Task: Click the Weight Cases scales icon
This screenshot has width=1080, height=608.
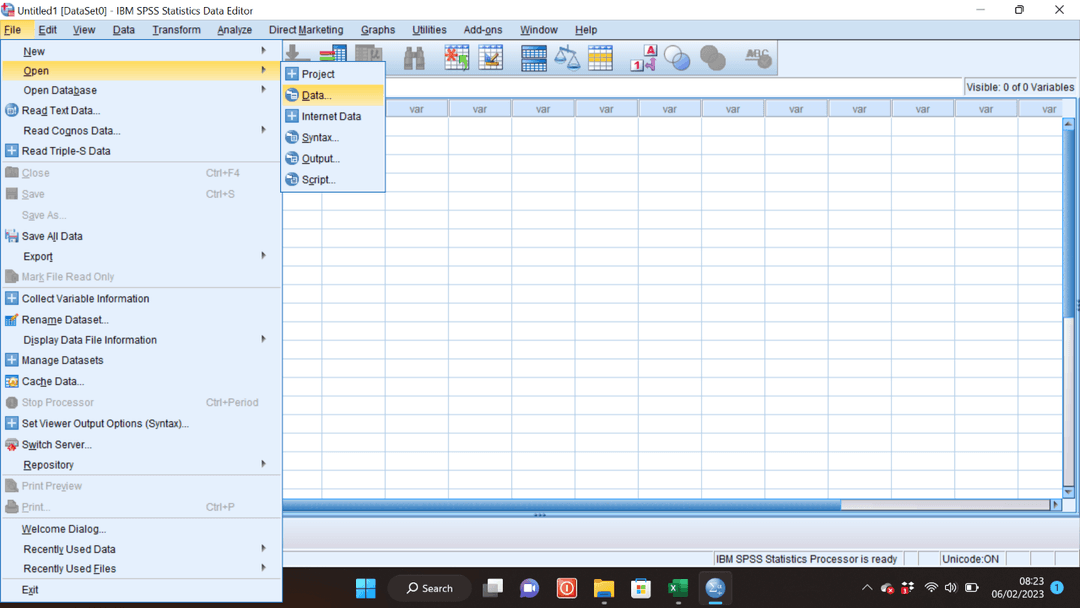Action: [567, 58]
